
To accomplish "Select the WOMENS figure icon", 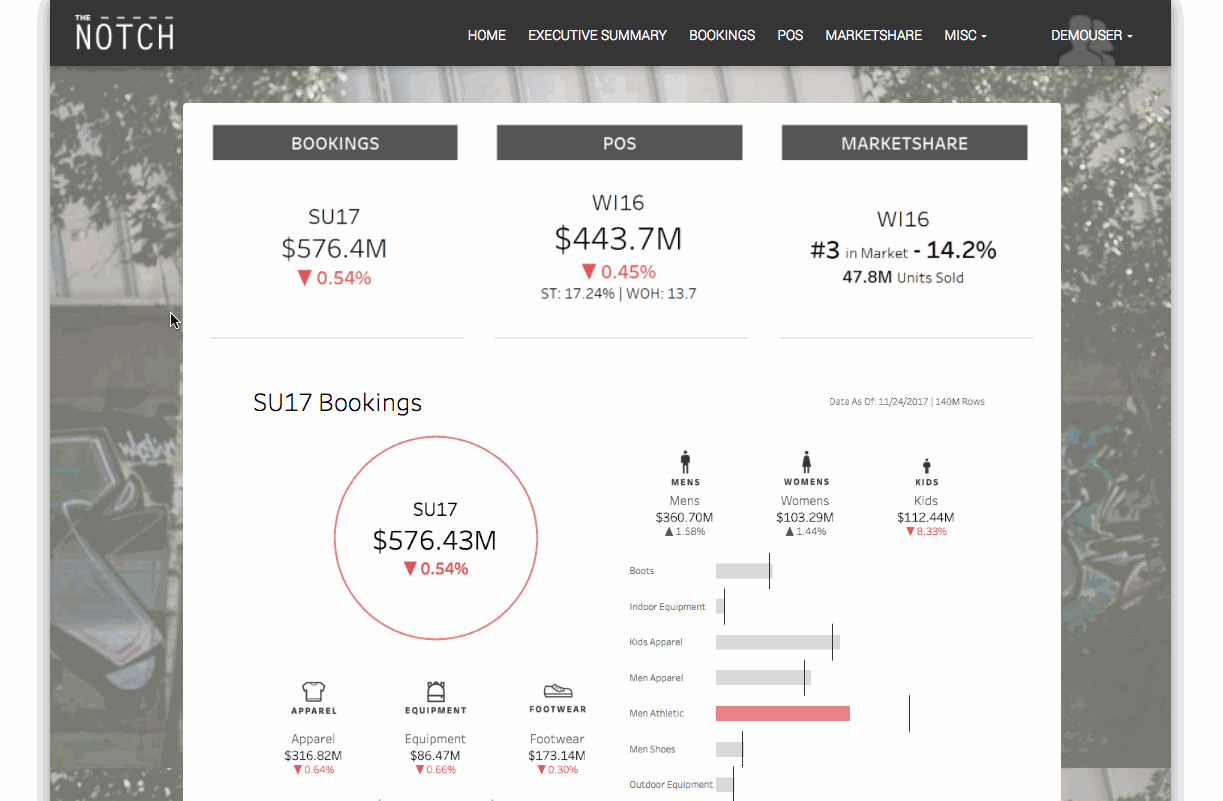I will [806, 461].
